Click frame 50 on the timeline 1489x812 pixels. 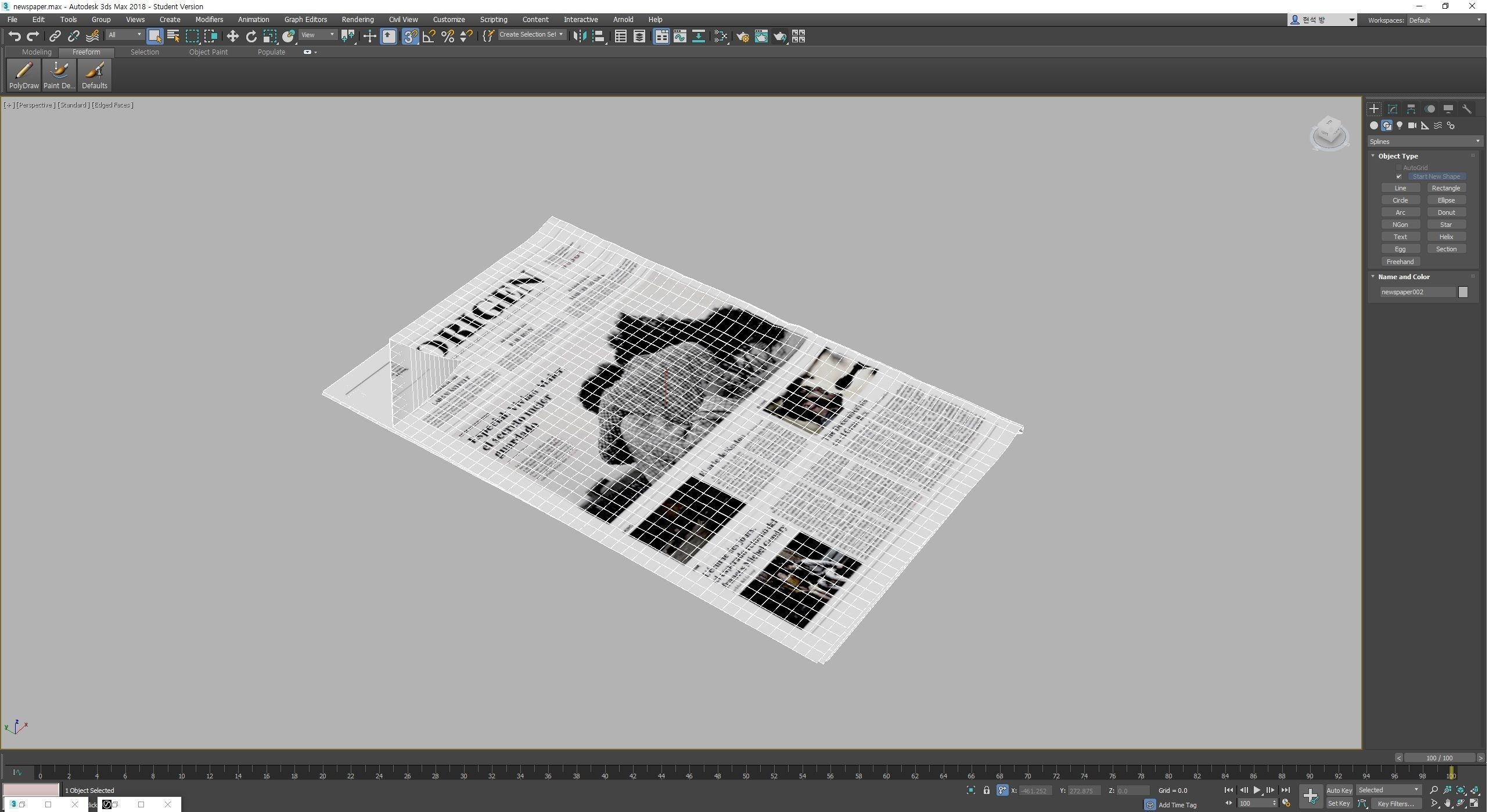pos(746,777)
